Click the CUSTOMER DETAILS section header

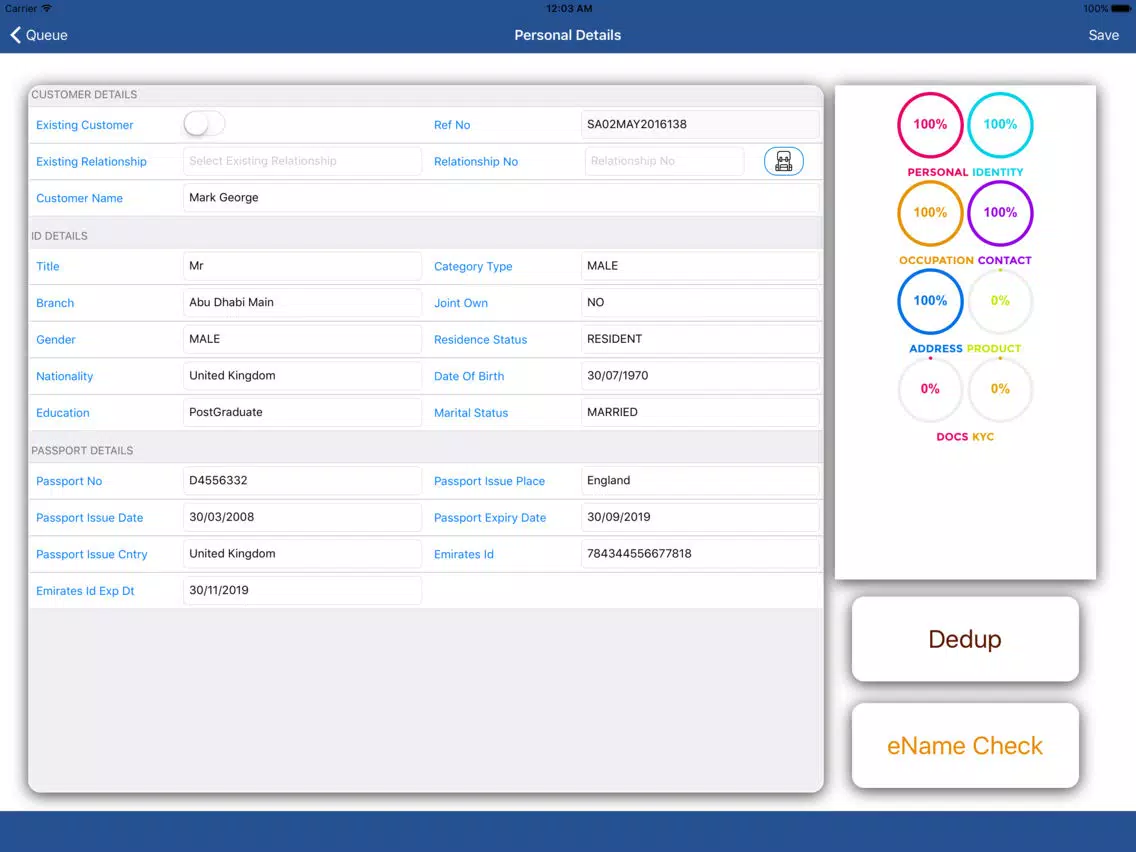[x=84, y=95]
